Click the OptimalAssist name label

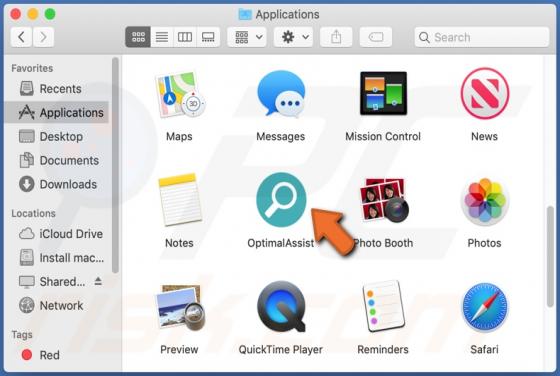pos(281,243)
